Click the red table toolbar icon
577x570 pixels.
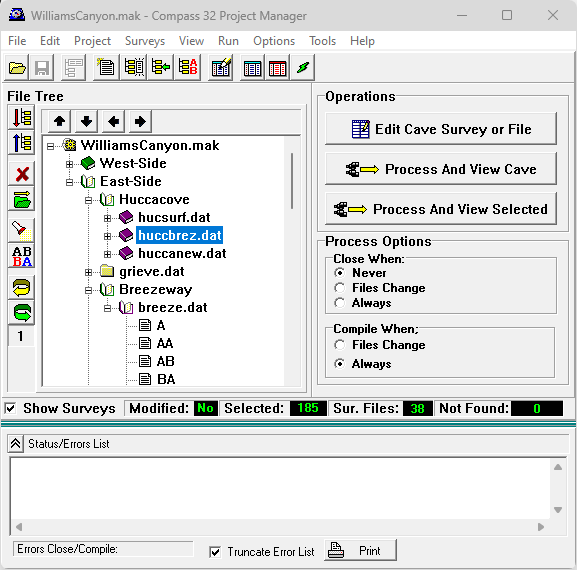tap(277, 67)
